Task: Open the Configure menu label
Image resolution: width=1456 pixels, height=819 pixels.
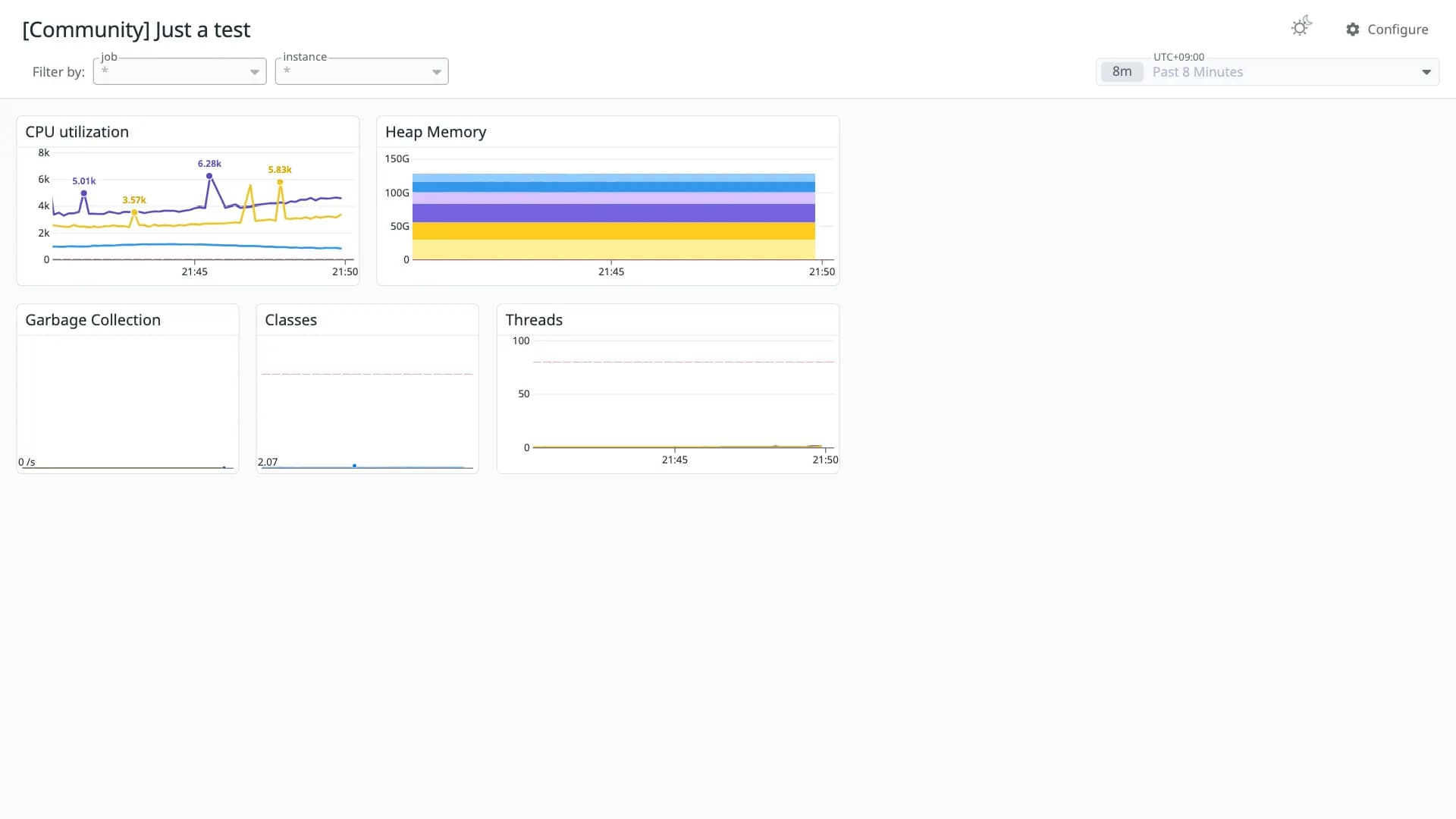Action: click(x=1398, y=30)
